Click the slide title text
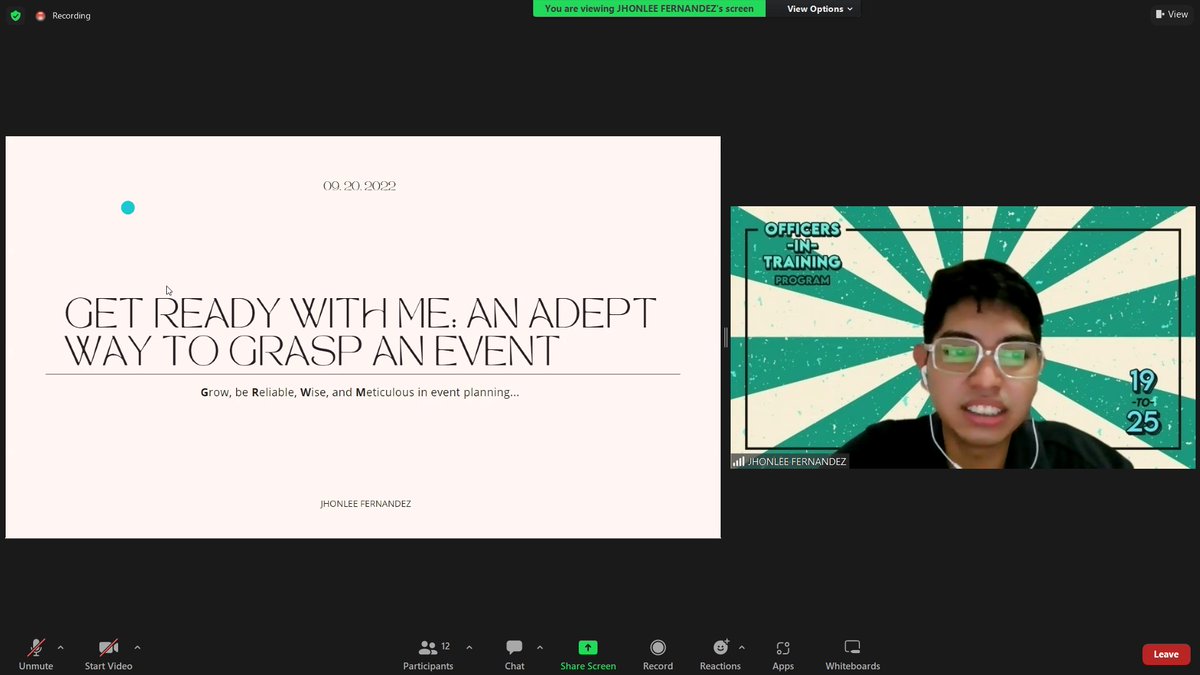Image resolution: width=1200 pixels, height=675 pixels. point(360,331)
